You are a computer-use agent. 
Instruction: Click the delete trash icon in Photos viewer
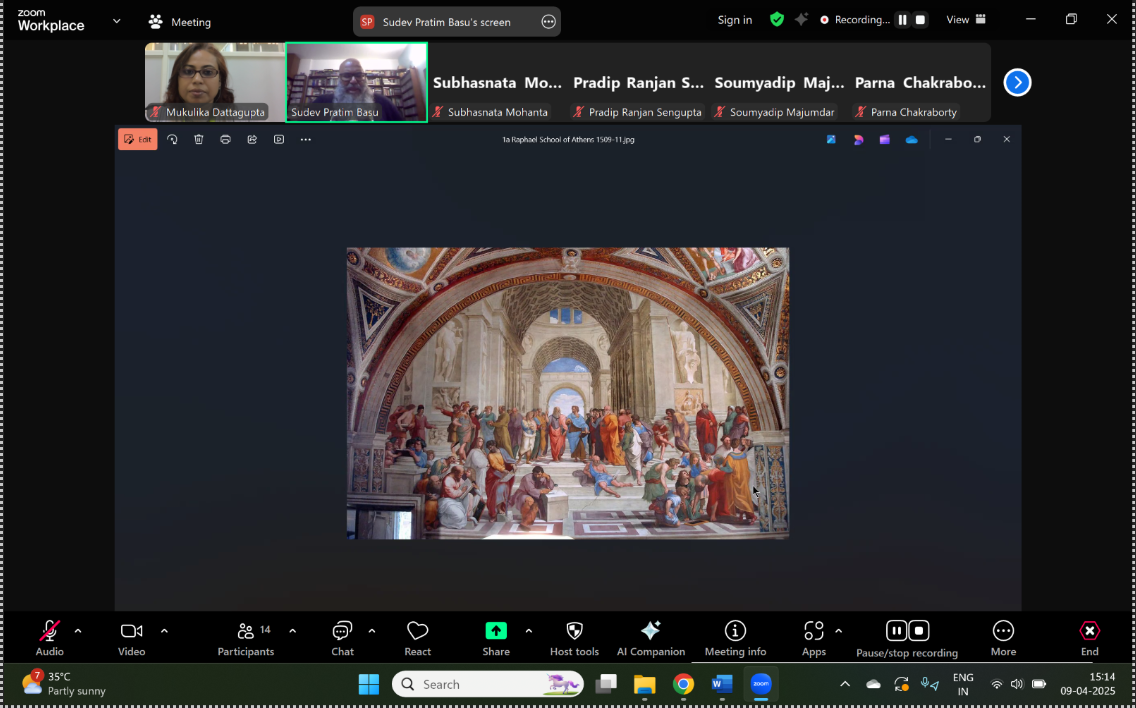[x=199, y=139]
